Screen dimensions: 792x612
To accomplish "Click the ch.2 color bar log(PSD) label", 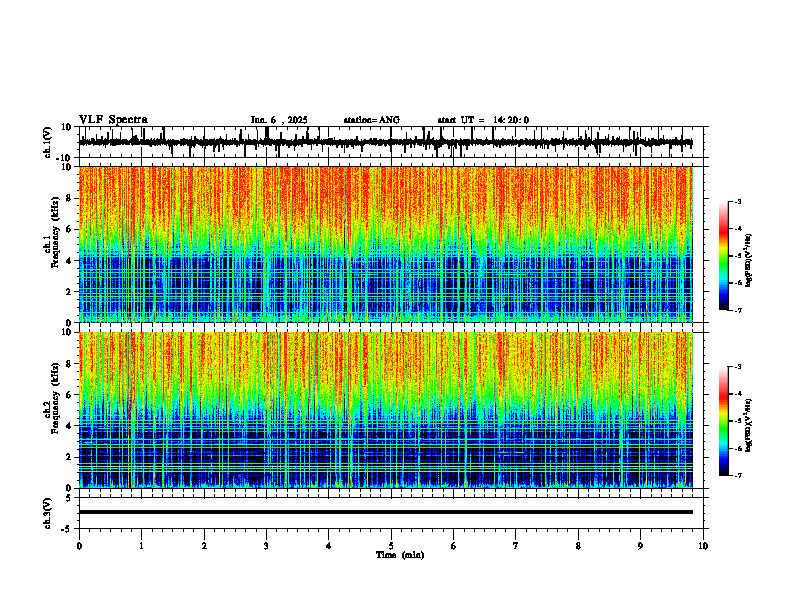I will [748, 425].
